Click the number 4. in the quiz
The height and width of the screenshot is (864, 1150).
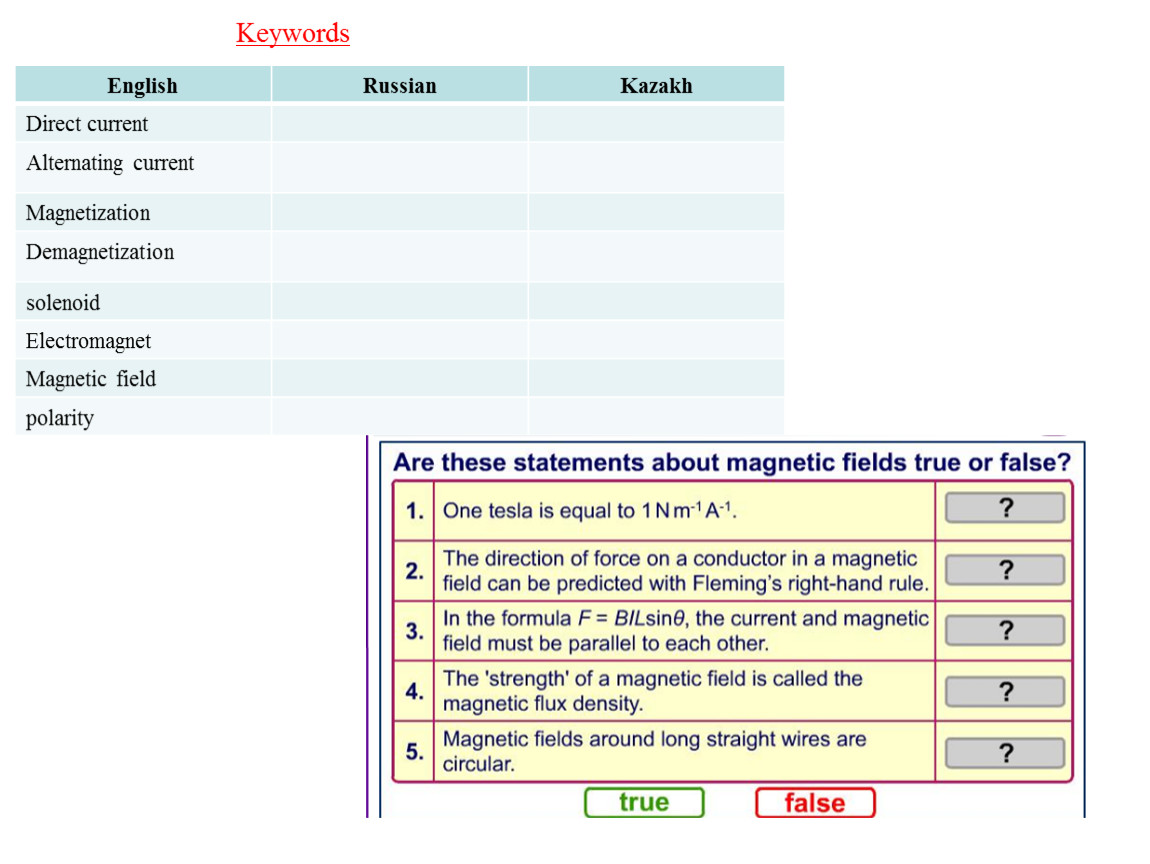(x=414, y=691)
